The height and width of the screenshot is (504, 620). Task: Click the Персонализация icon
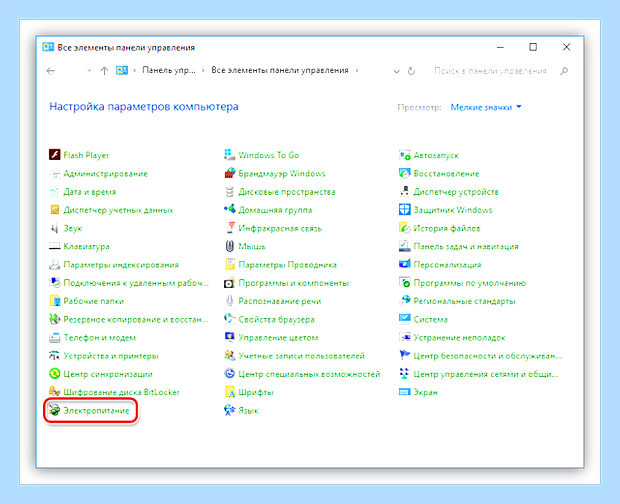pos(405,264)
